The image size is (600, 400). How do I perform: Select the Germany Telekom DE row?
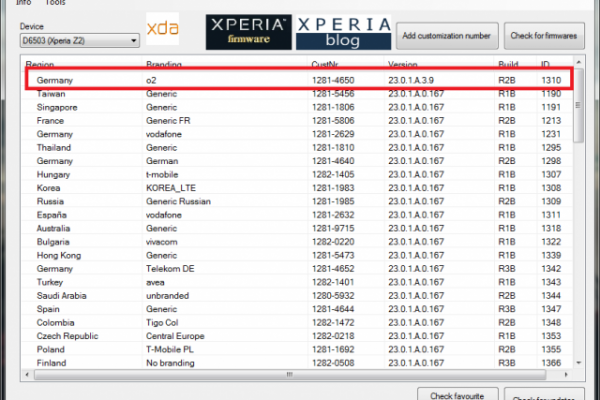tap(298, 269)
